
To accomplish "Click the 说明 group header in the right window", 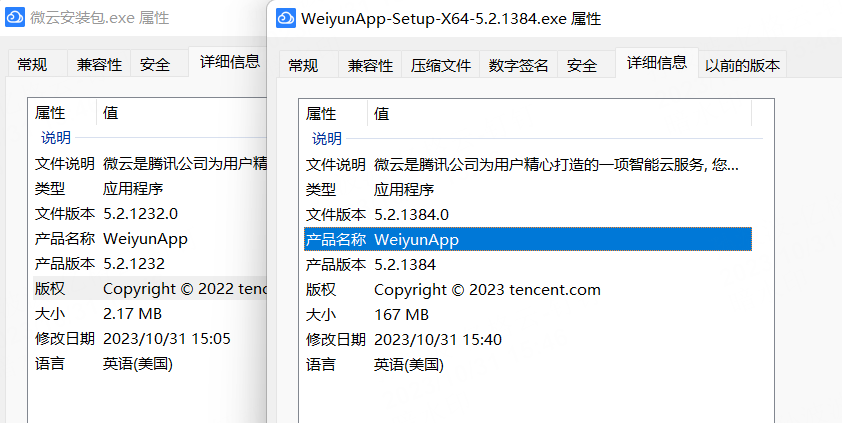I will click(x=327, y=139).
